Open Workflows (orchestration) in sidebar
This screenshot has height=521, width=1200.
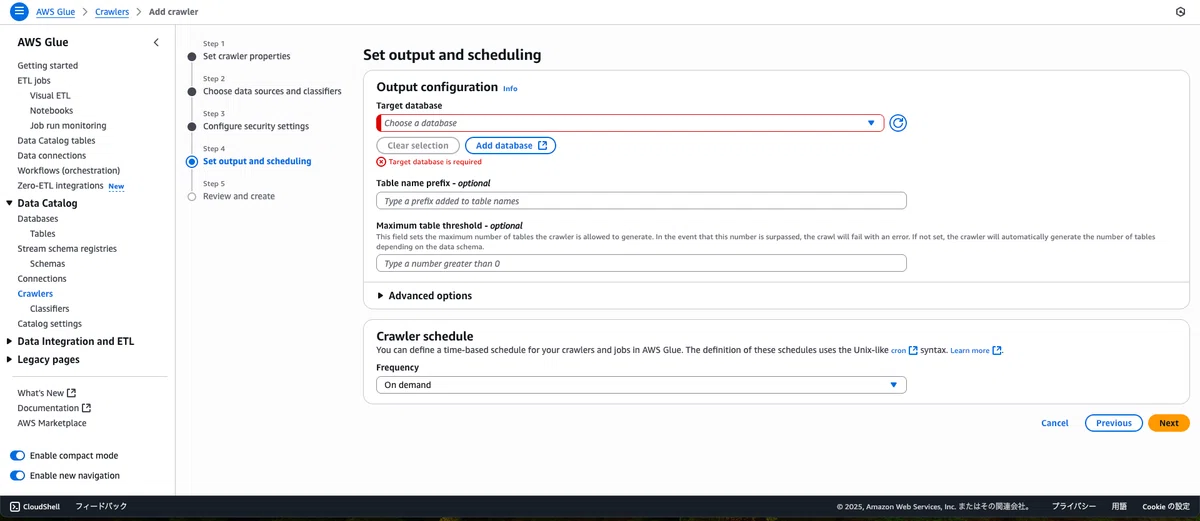coord(68,171)
